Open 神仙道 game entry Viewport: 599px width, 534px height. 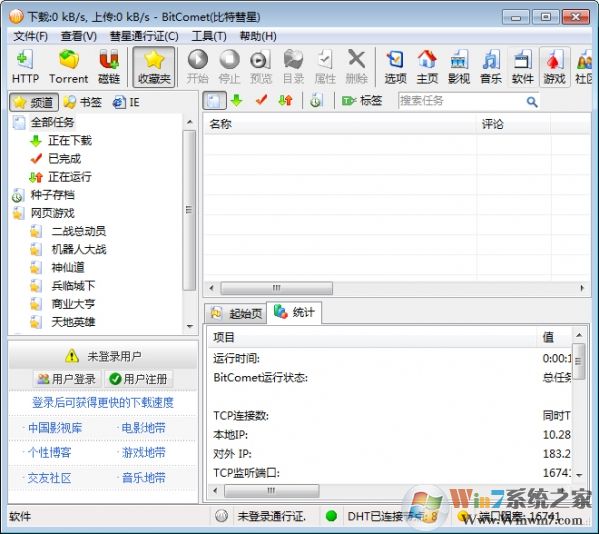(x=68, y=267)
